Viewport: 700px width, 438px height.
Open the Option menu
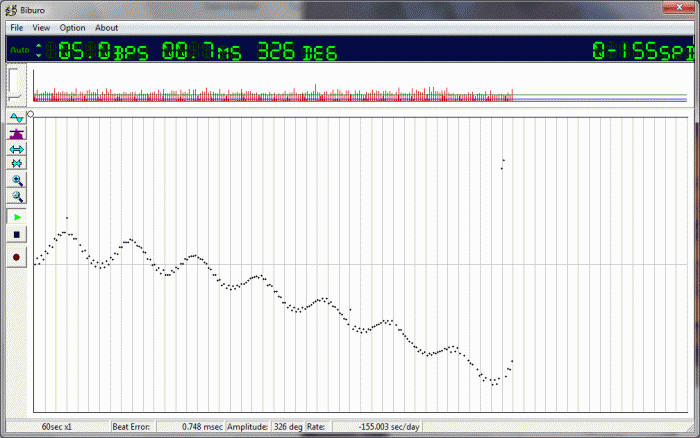tap(72, 28)
